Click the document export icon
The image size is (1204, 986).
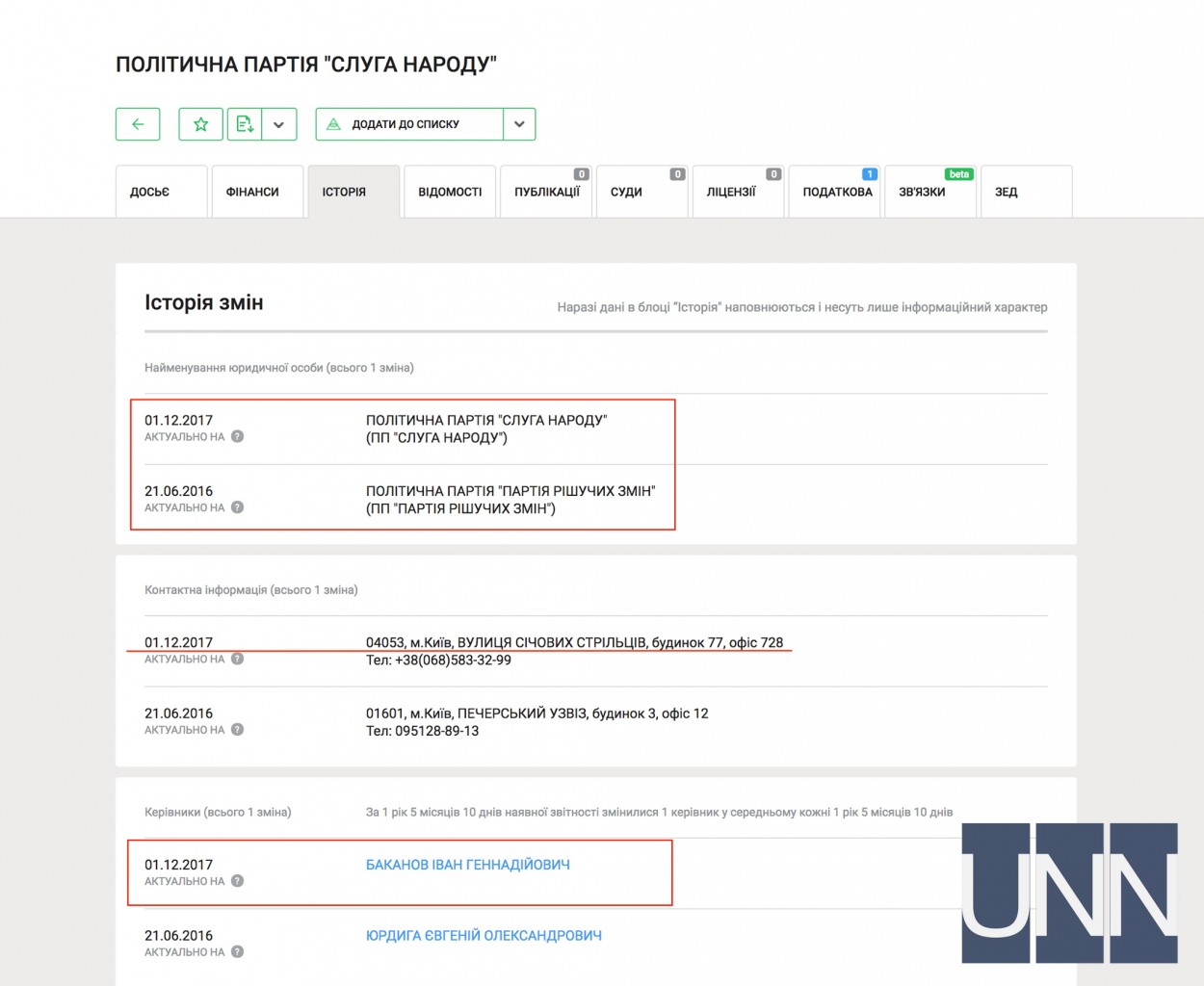click(245, 124)
